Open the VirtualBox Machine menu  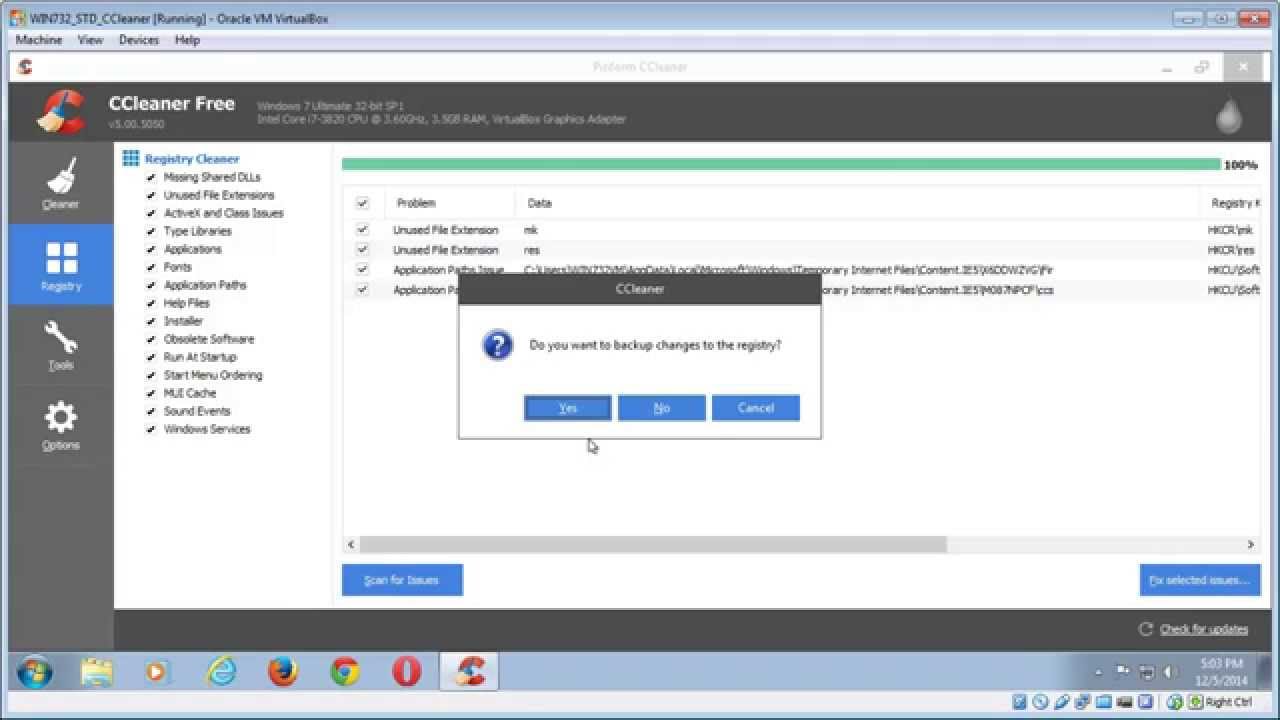[39, 40]
